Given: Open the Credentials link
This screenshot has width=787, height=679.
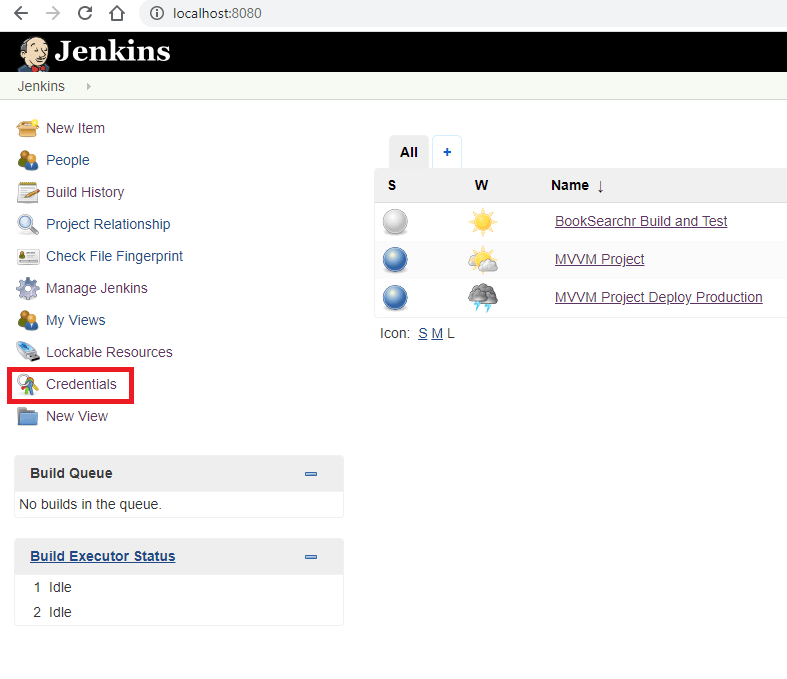Looking at the screenshot, I should [81, 384].
